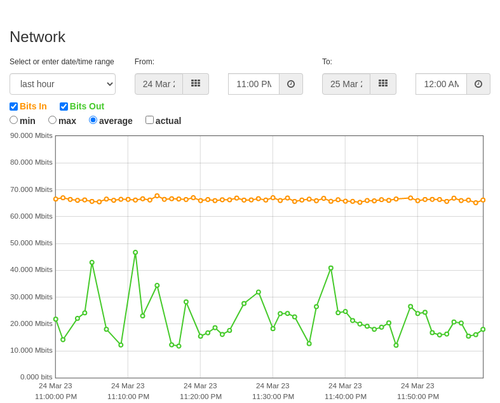Select the average radio button

93,120
